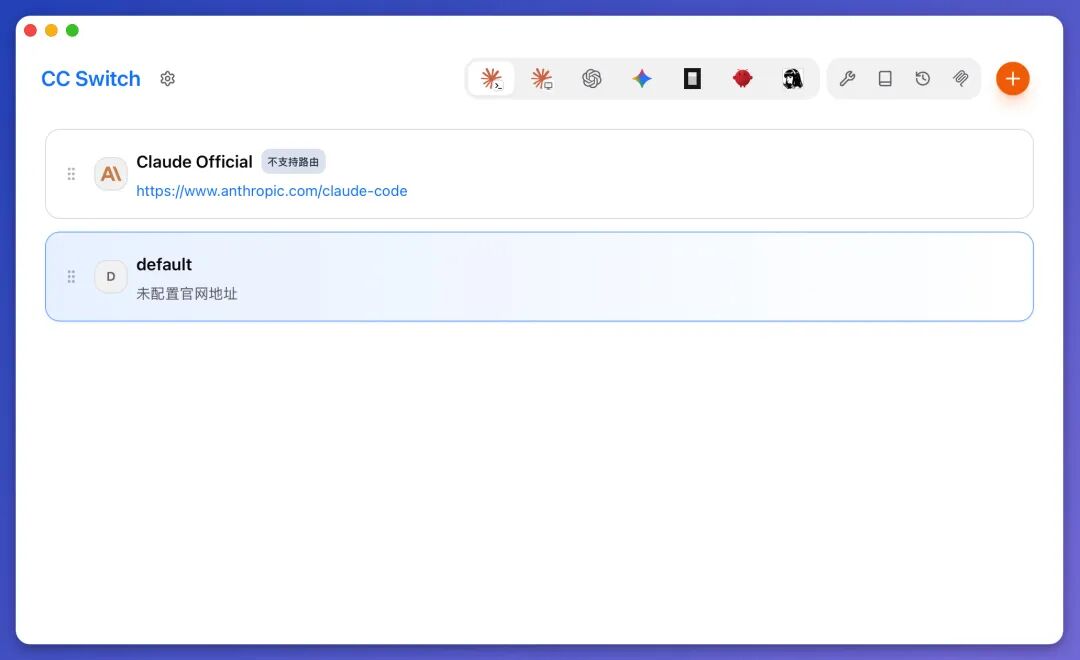Image resolution: width=1080 pixels, height=660 pixels.
Task: Switch to the black square logo app tab
Action: [692, 79]
